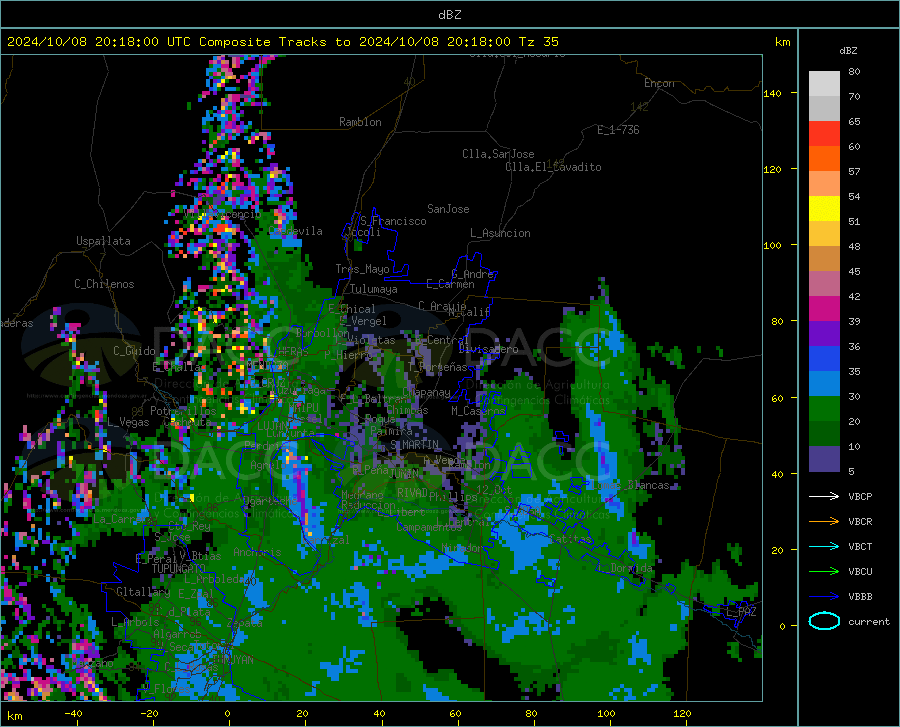The height and width of the screenshot is (727, 900).
Task: Click the 120 tick on the horizontal km axis
Action: [682, 713]
